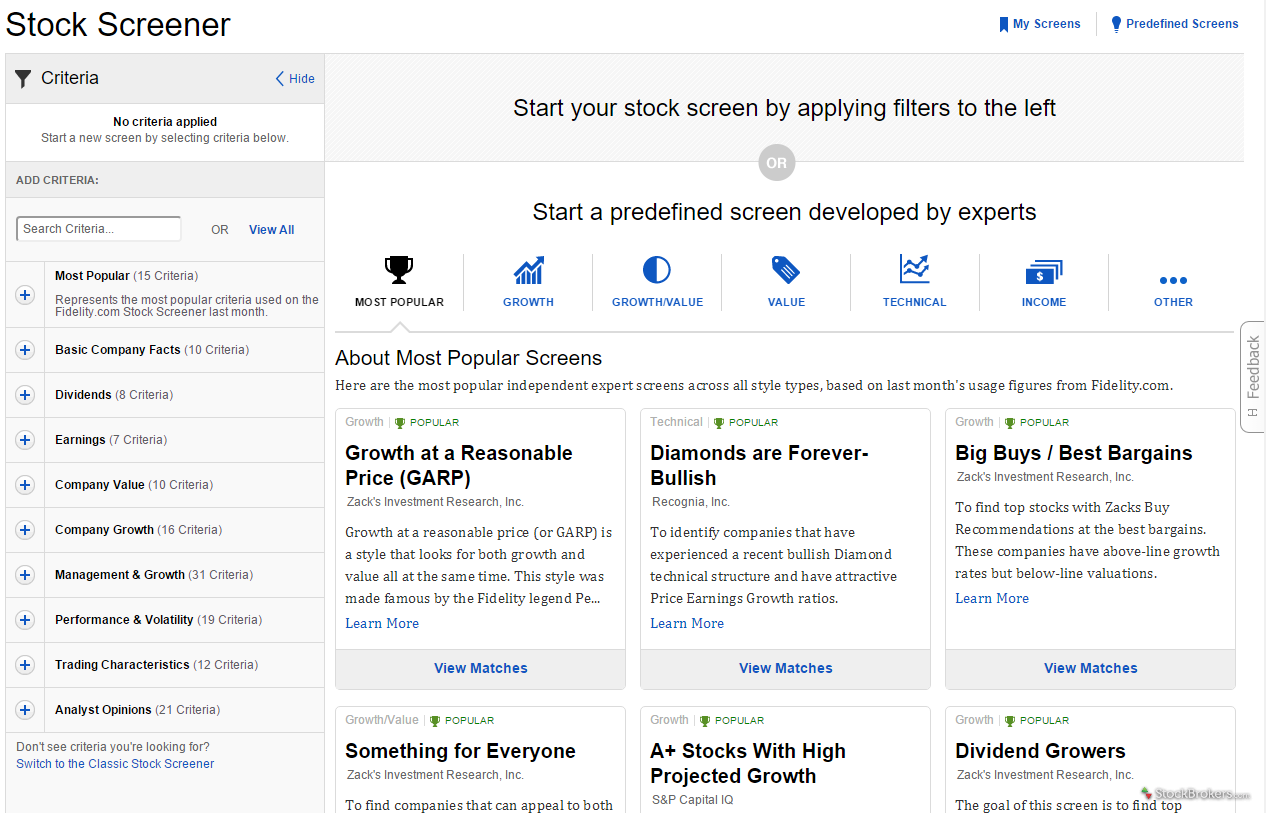Click the trophy icon on Dividend Growers card
This screenshot has height=813, width=1266.
1010,721
